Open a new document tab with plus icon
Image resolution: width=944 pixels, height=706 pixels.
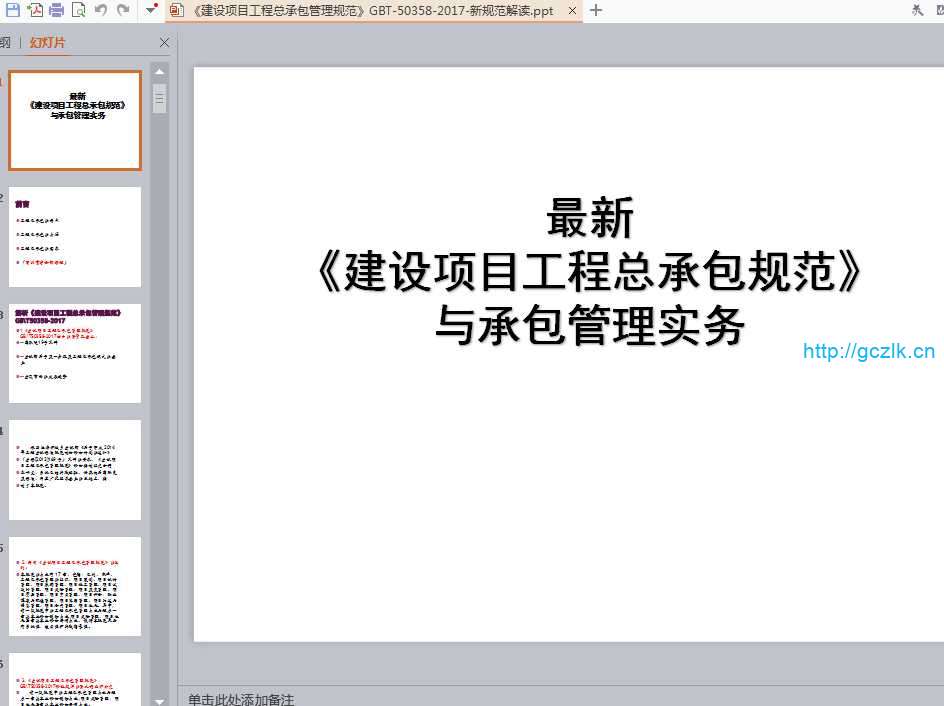pos(596,10)
